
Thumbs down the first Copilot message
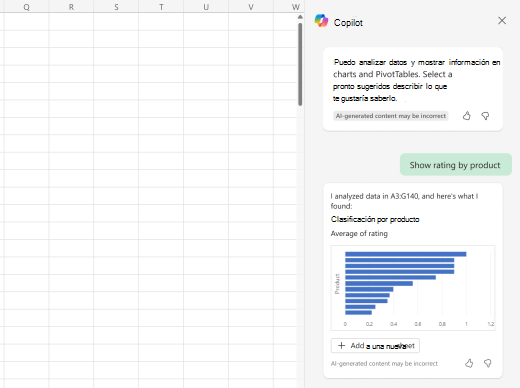(x=485, y=116)
